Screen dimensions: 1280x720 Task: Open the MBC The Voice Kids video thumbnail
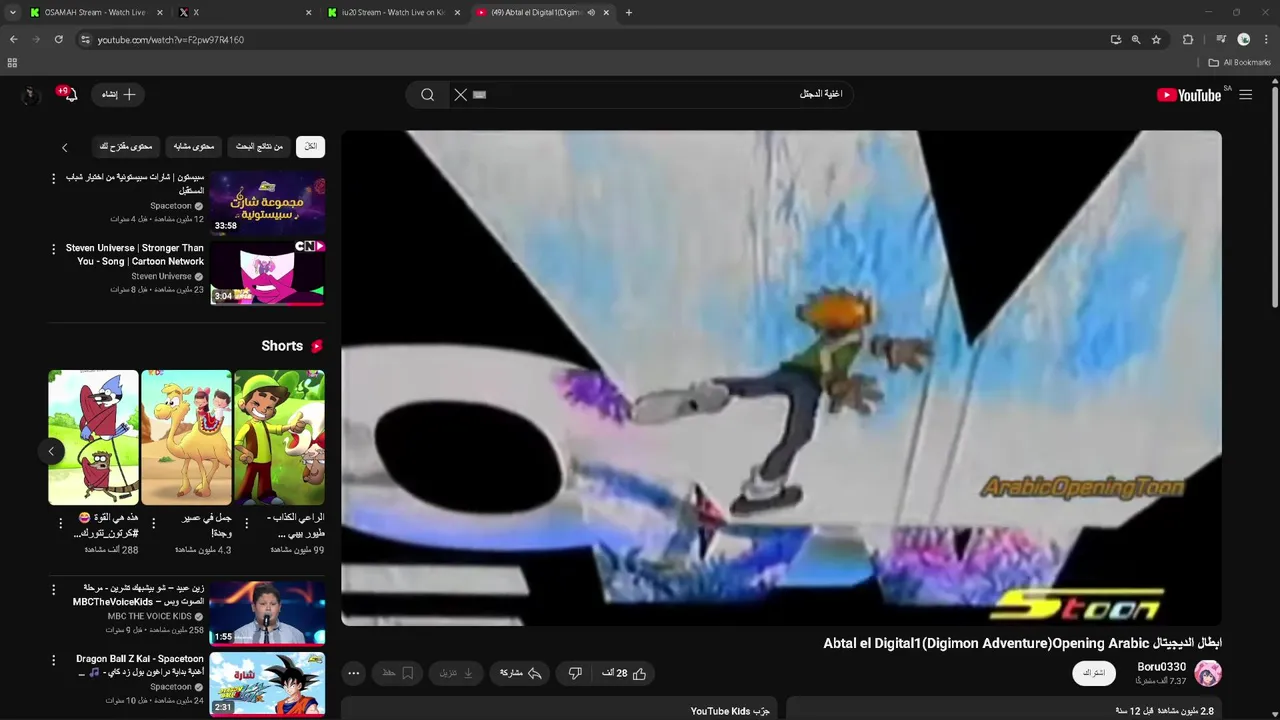[267, 613]
